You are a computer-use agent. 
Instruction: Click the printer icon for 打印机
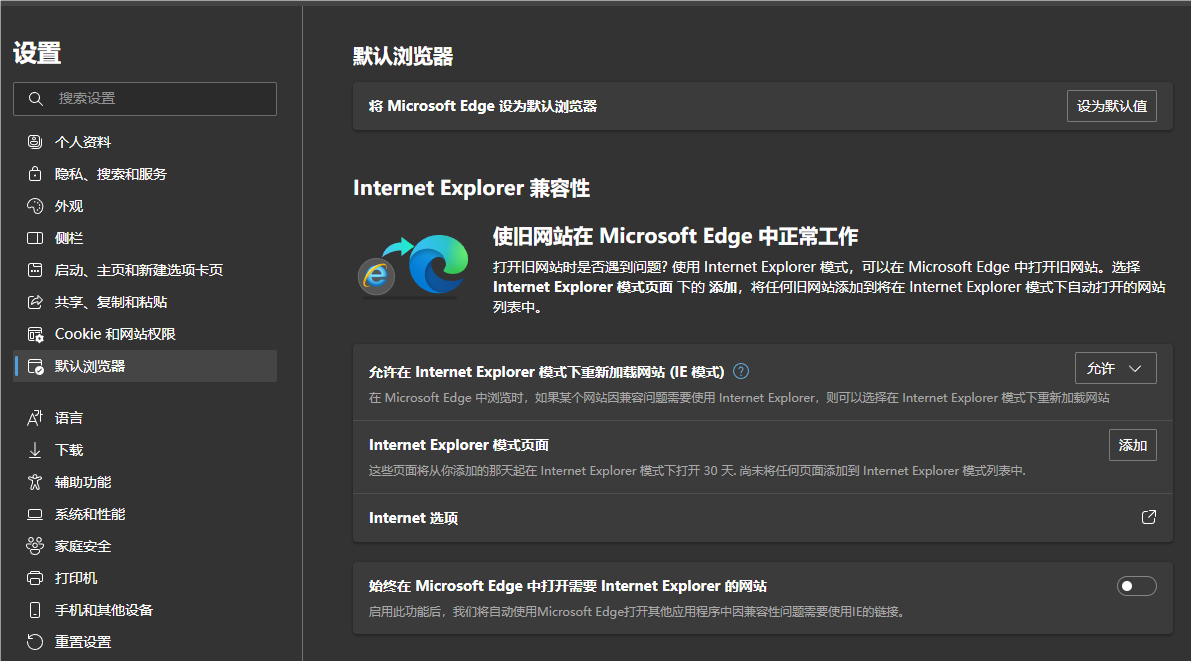point(35,578)
